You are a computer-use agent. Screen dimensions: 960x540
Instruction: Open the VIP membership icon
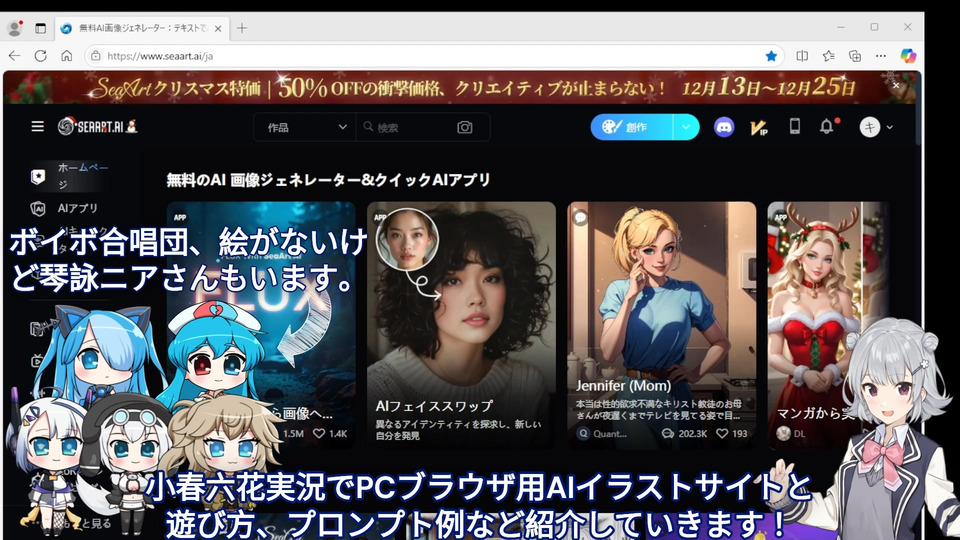(x=759, y=127)
